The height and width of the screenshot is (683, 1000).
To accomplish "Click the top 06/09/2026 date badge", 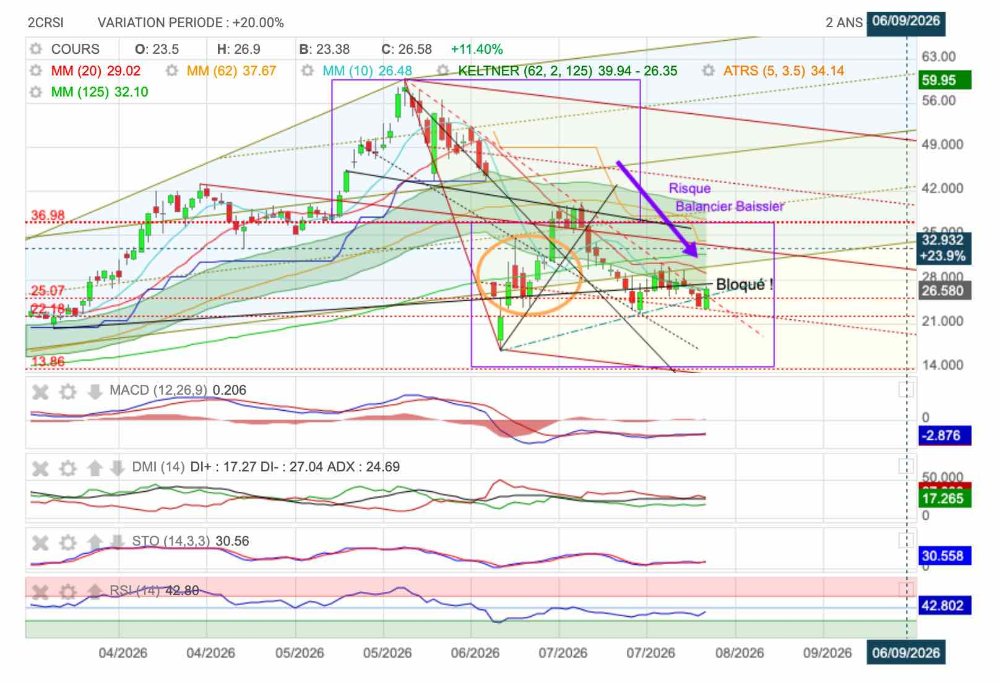I will [906, 21].
